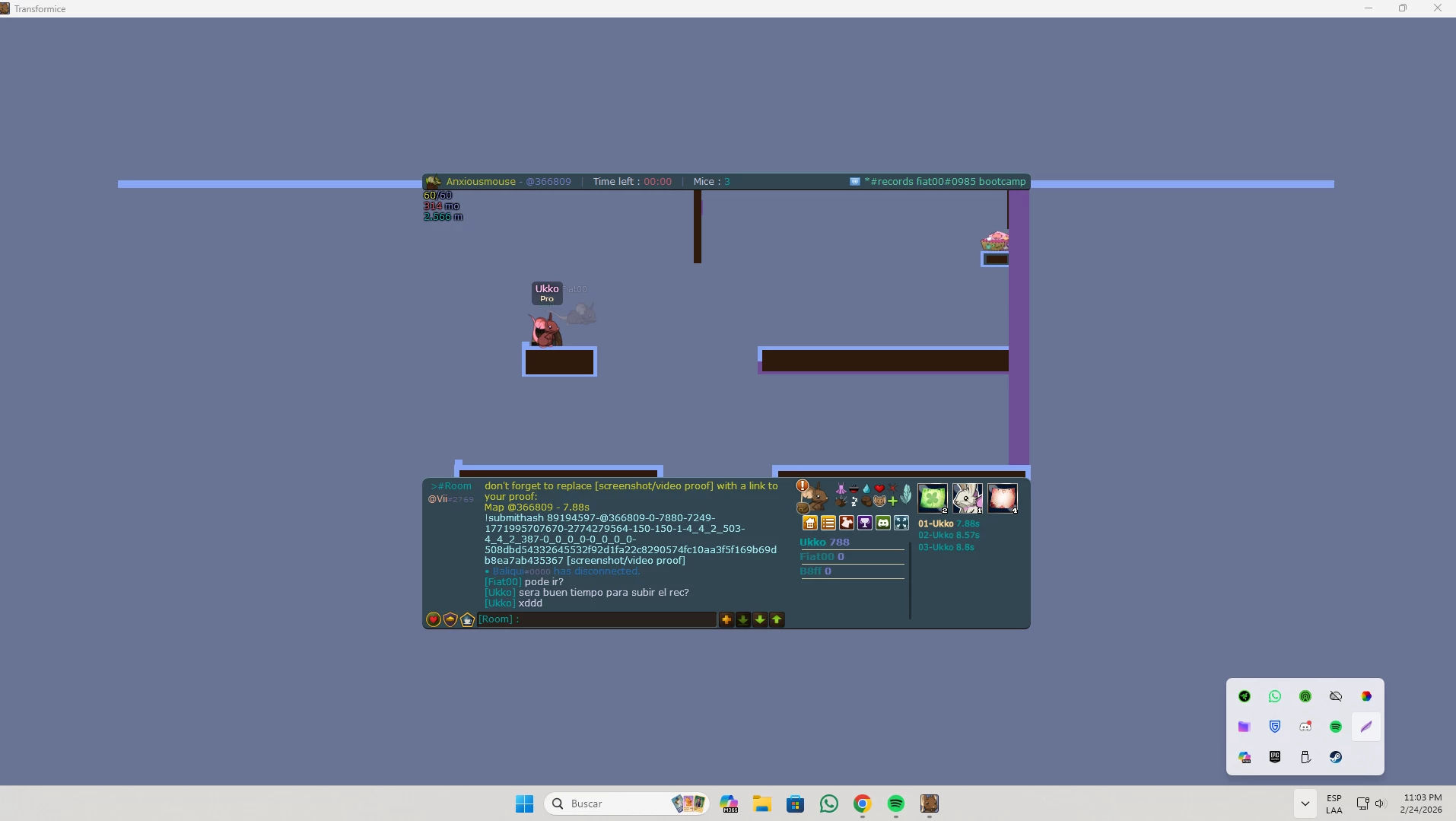1456x821 pixels.
Task: Click the Buscar taskbar search box
Action: [627, 803]
